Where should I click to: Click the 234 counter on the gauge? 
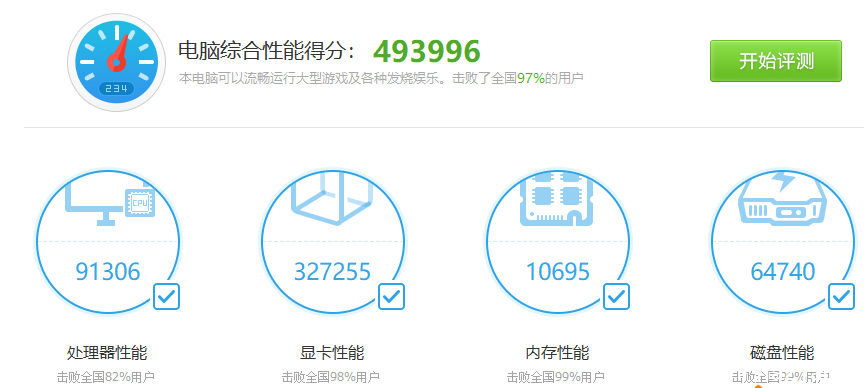coord(117,88)
